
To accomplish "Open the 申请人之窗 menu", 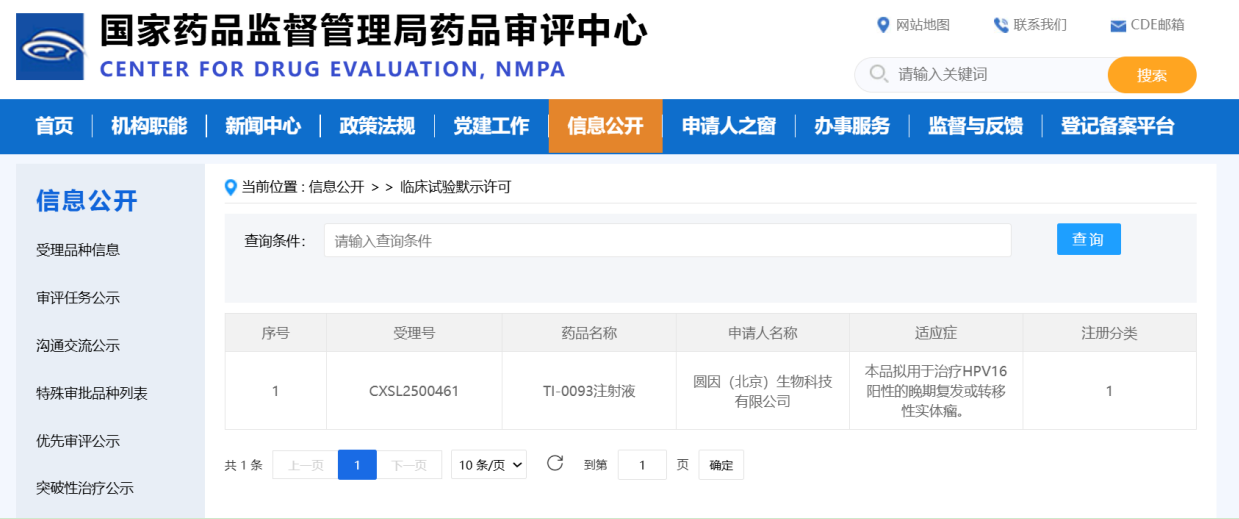I will [729, 126].
